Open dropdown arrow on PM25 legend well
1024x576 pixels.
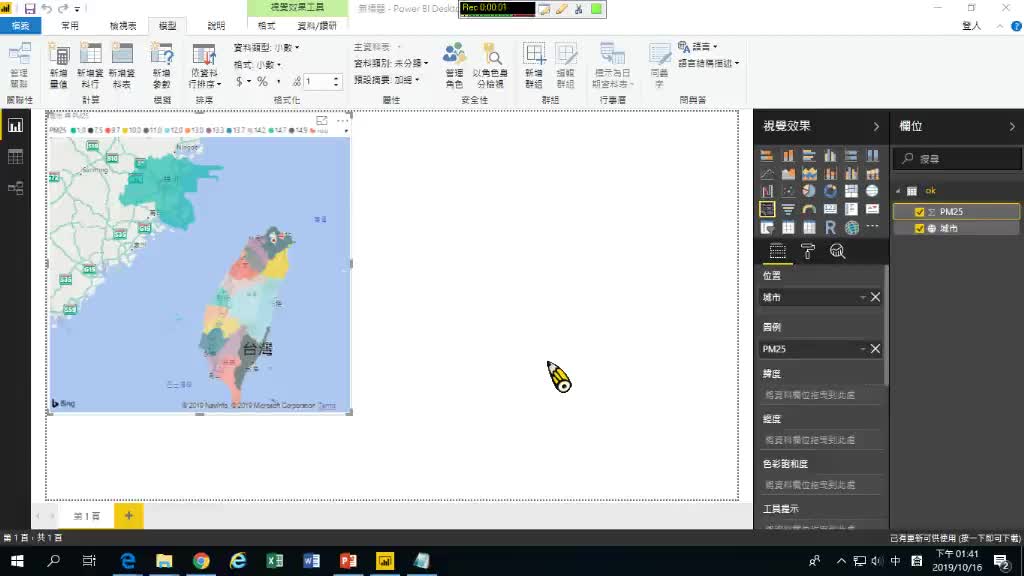point(863,349)
